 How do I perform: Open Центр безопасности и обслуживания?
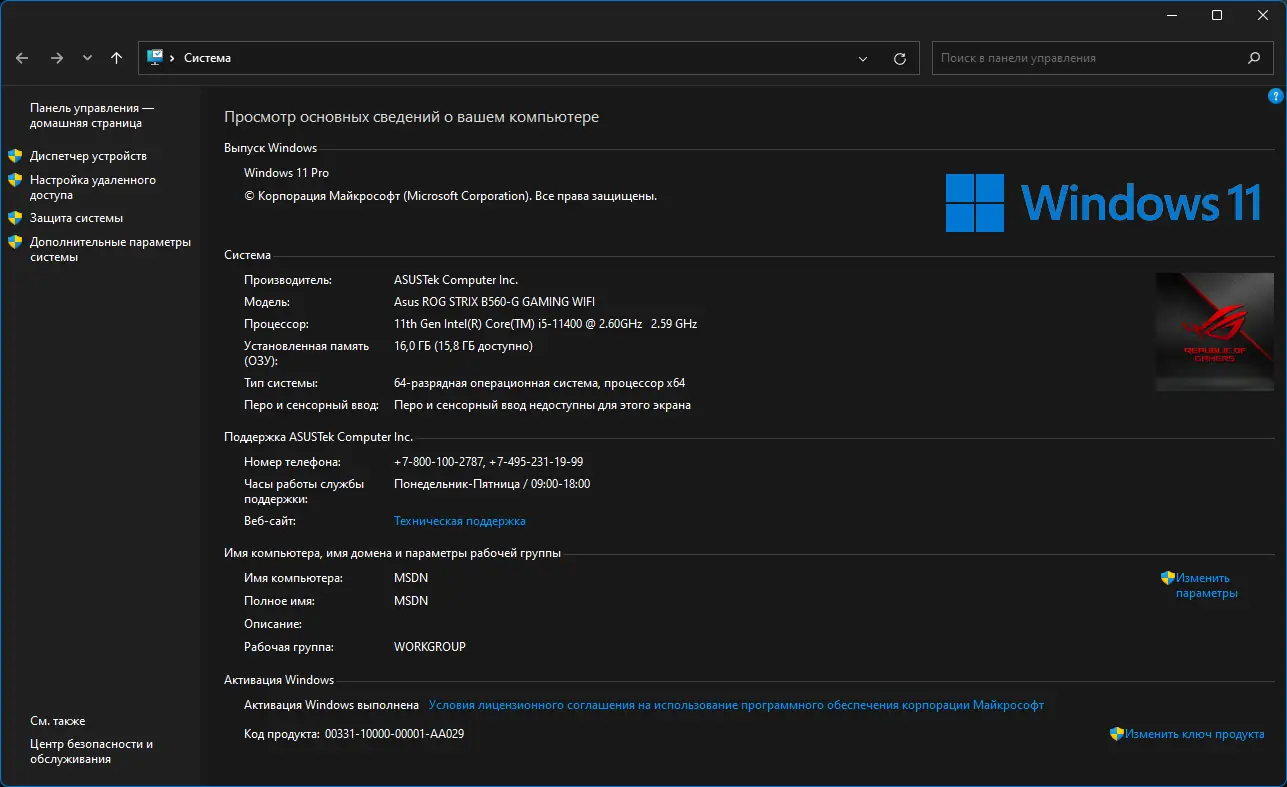(91, 751)
